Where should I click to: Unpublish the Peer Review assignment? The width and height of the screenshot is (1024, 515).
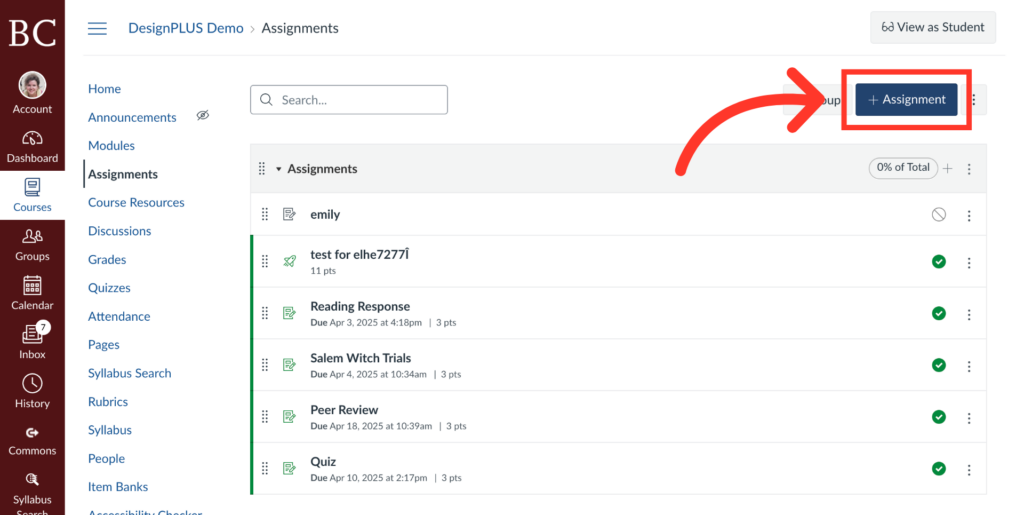[938, 416]
